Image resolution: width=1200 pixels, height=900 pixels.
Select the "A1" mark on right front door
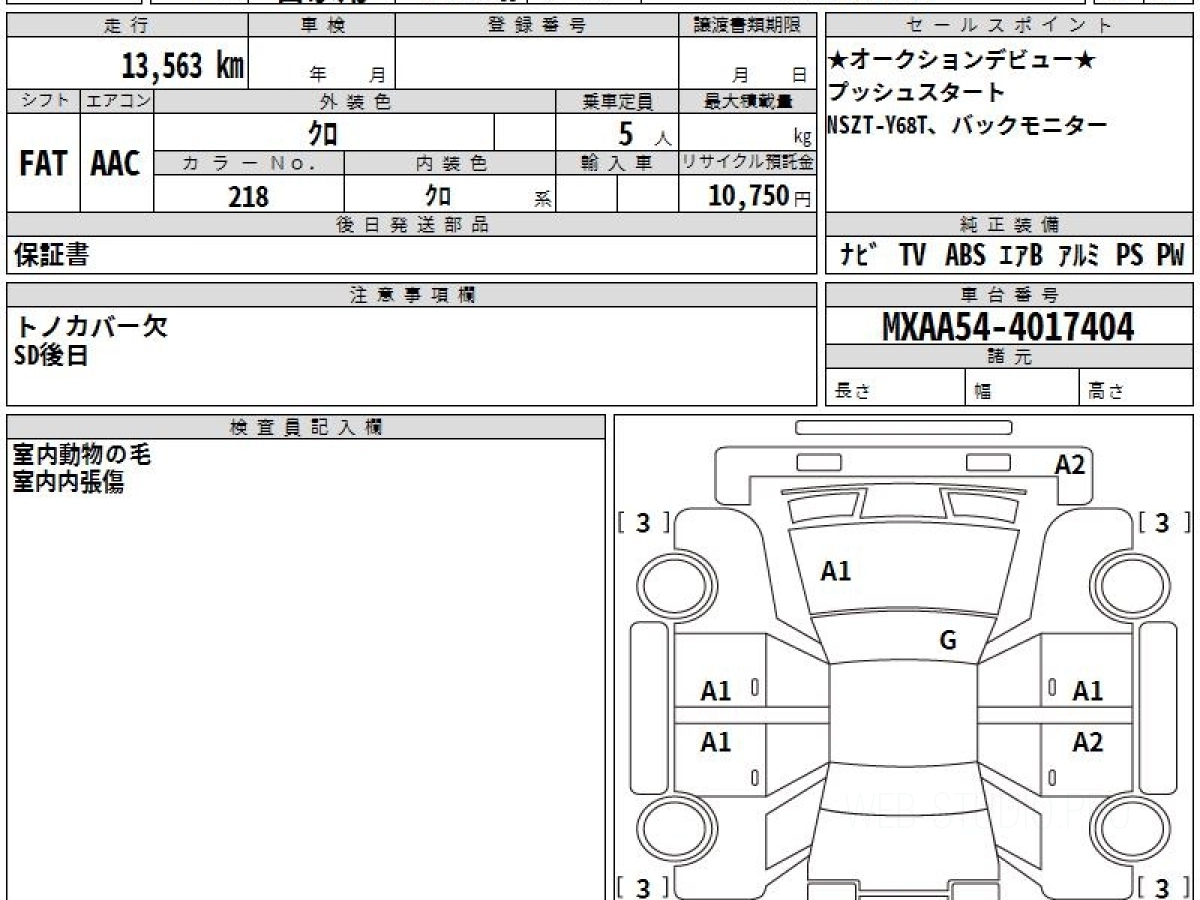(x=1088, y=691)
